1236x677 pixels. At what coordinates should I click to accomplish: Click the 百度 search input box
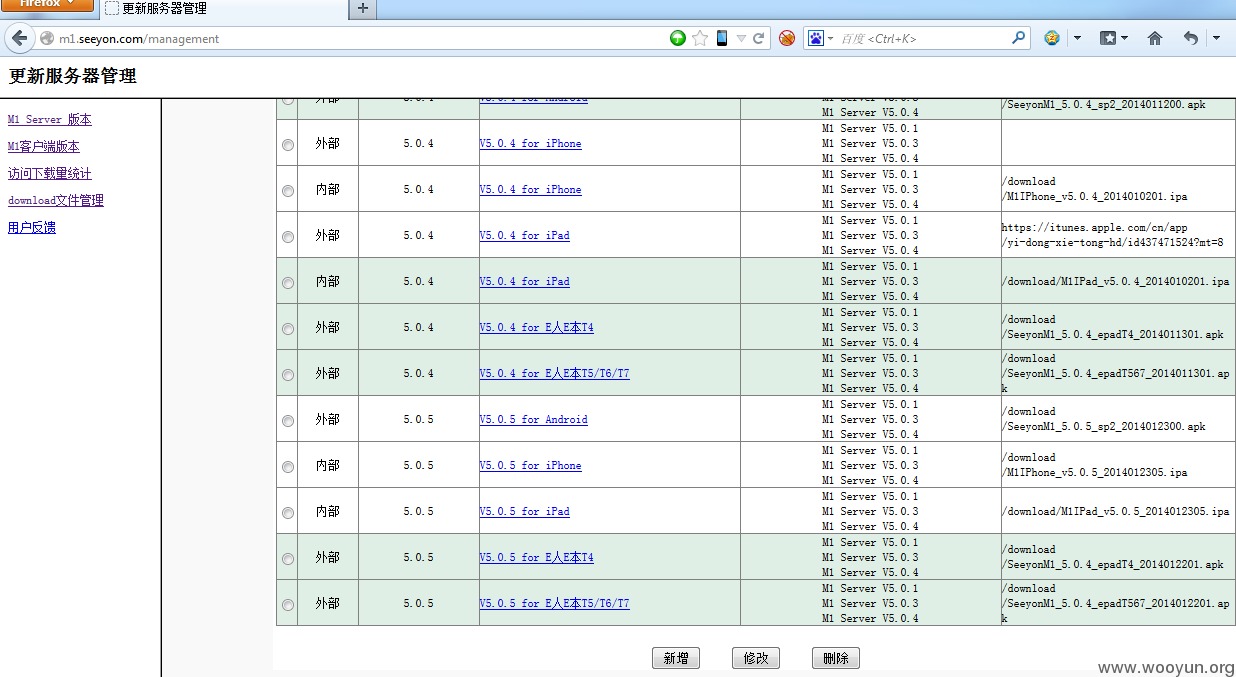pos(923,38)
